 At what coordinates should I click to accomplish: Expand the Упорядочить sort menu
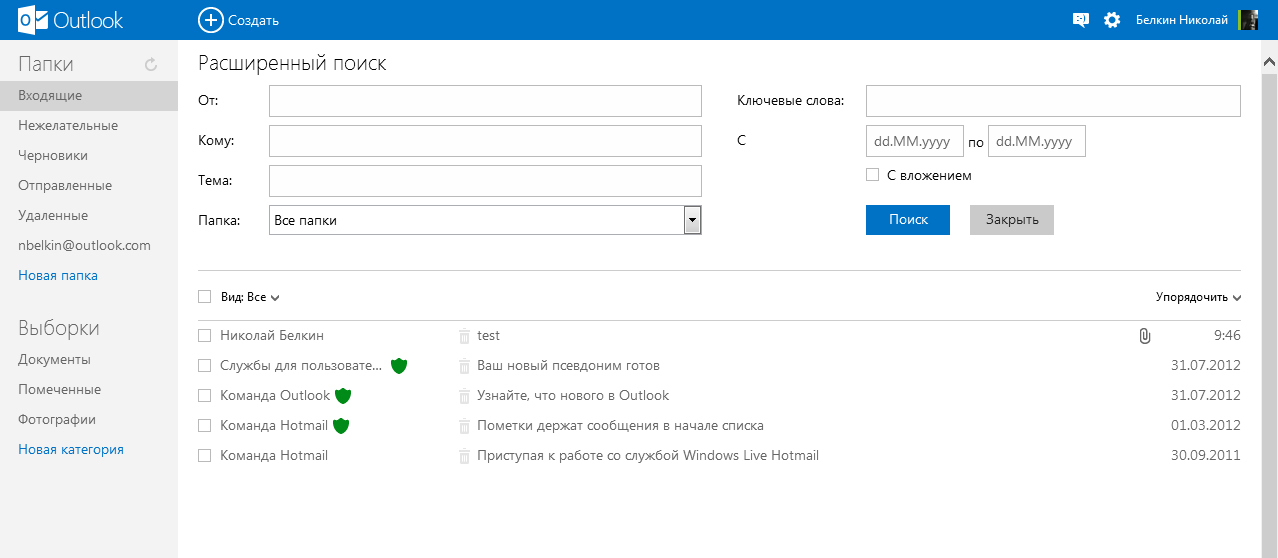point(1197,297)
